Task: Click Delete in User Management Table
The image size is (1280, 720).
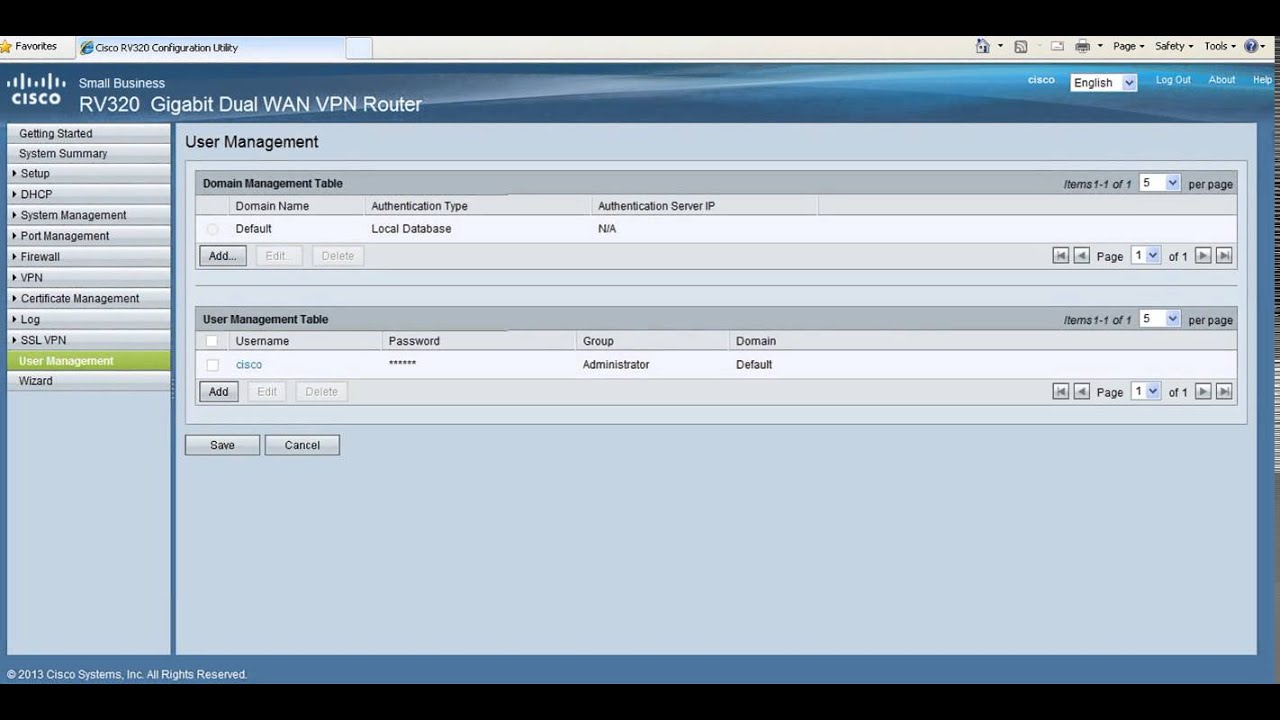Action: pos(321,392)
